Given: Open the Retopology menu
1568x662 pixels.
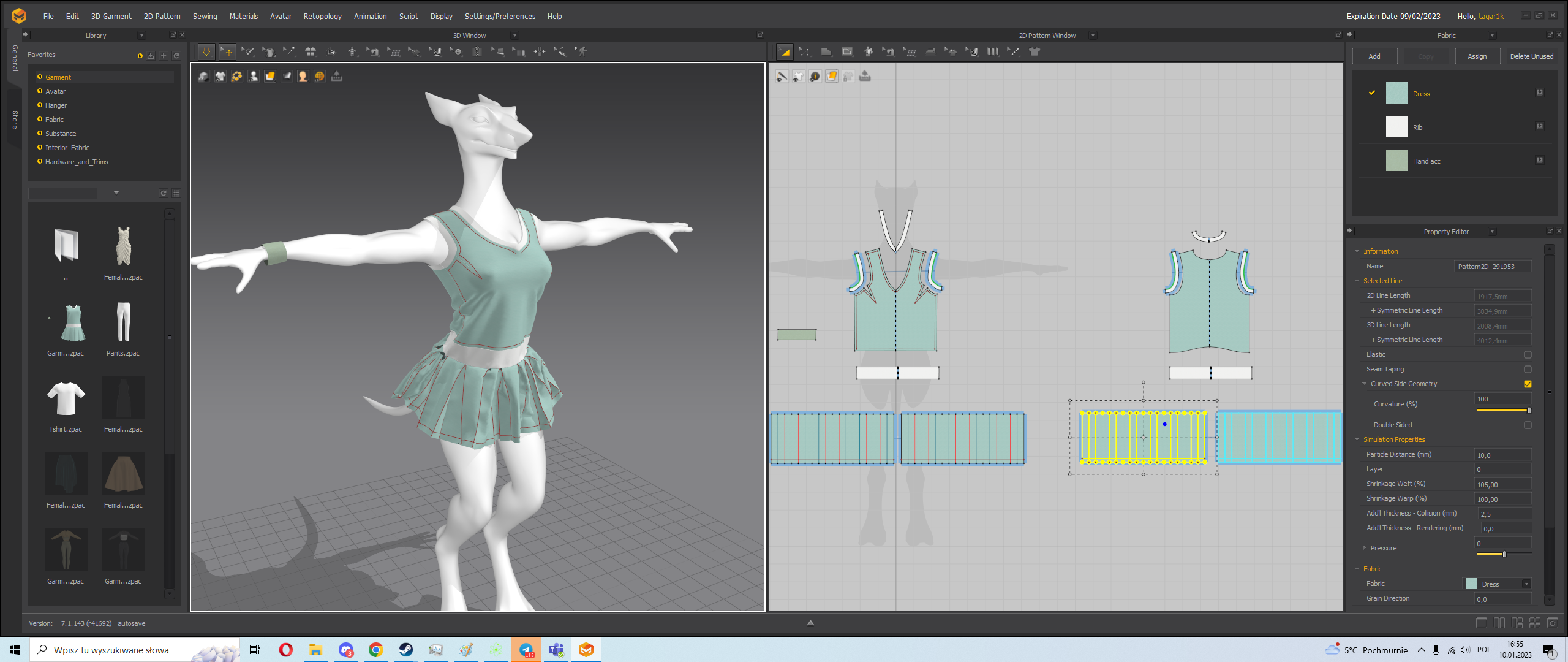Looking at the screenshot, I should [x=323, y=17].
